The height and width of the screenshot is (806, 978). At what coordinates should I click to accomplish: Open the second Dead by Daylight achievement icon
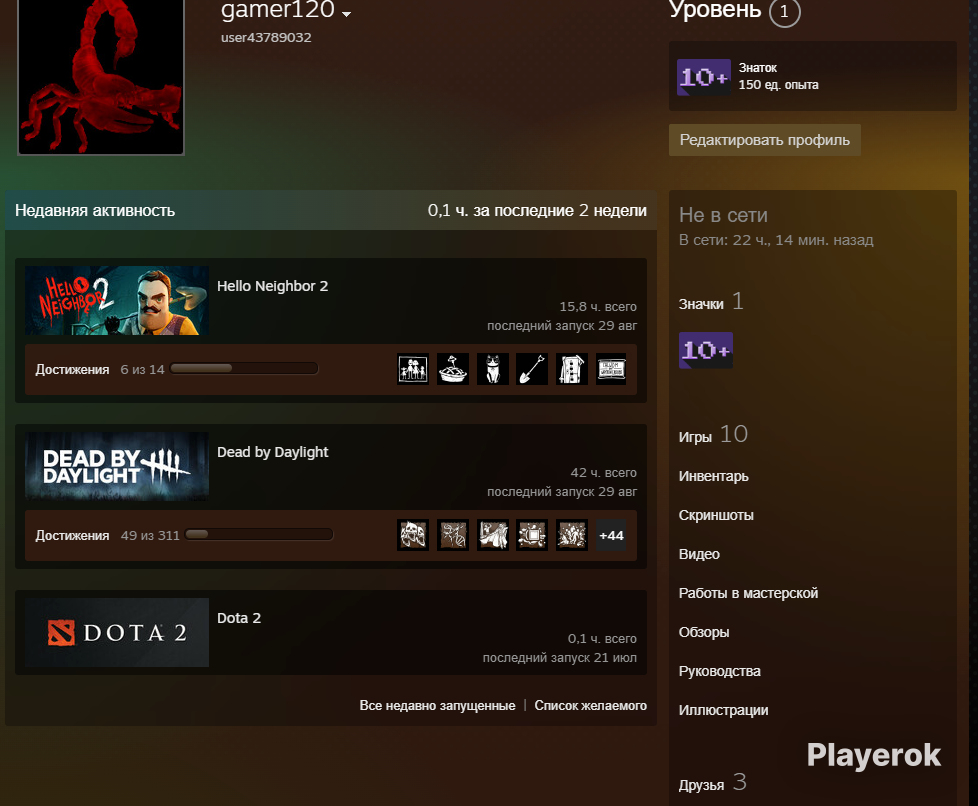tap(453, 535)
